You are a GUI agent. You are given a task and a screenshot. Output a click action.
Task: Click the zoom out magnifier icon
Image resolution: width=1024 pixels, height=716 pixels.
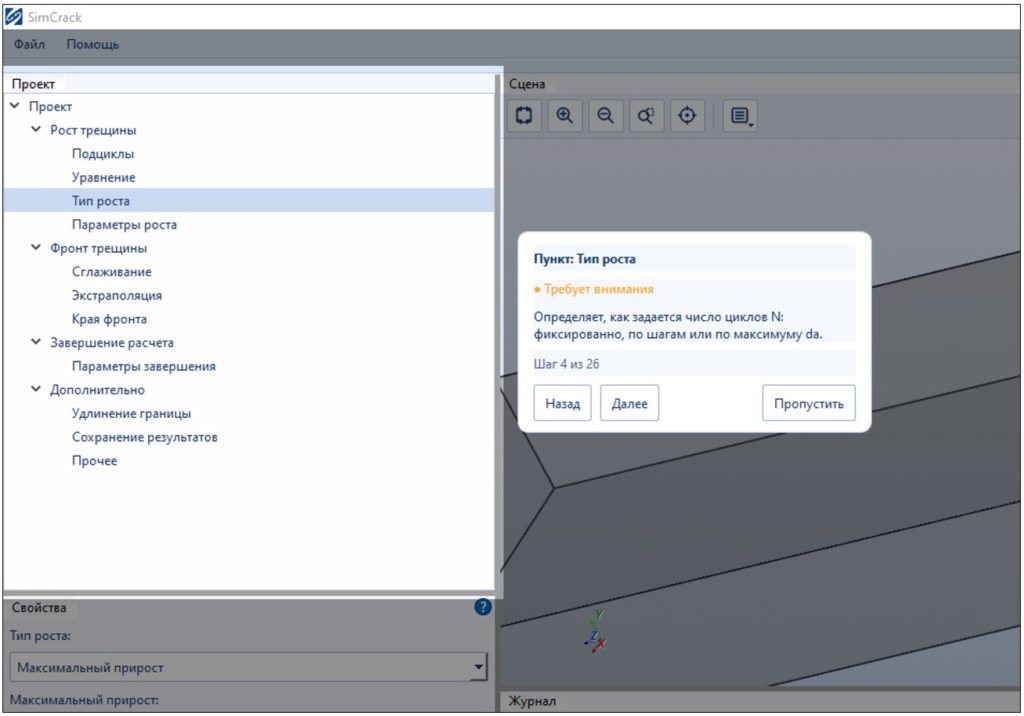[x=606, y=116]
